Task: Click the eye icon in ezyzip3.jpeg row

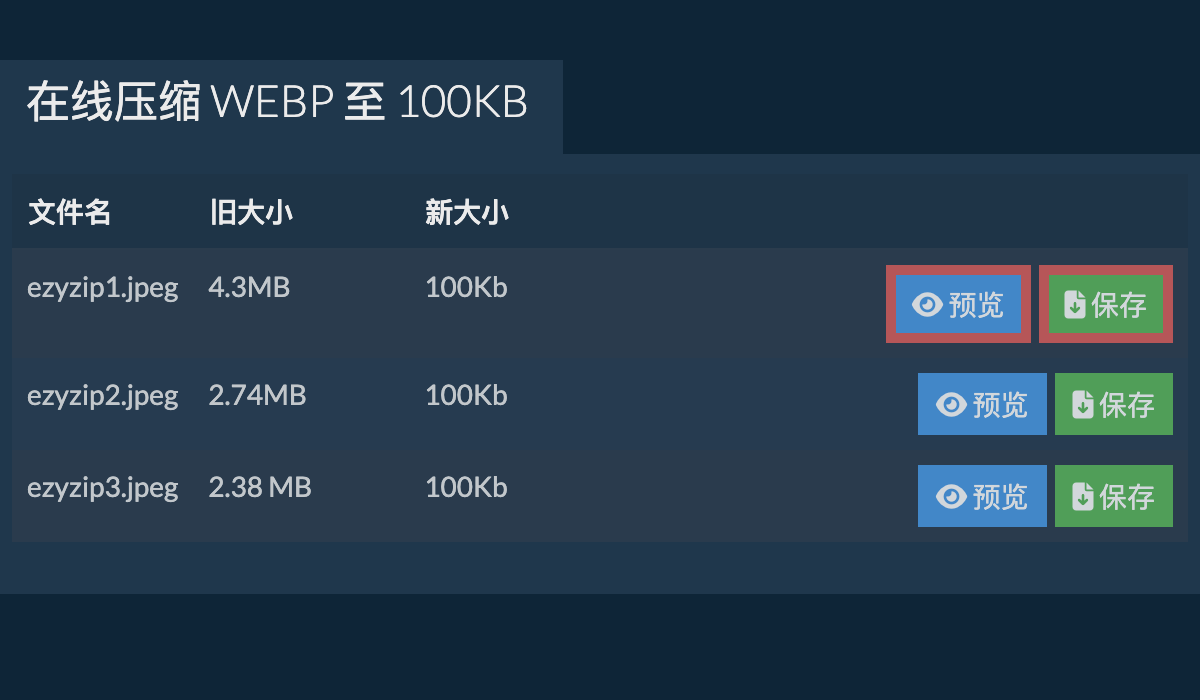Action: pyautogui.click(x=951, y=496)
